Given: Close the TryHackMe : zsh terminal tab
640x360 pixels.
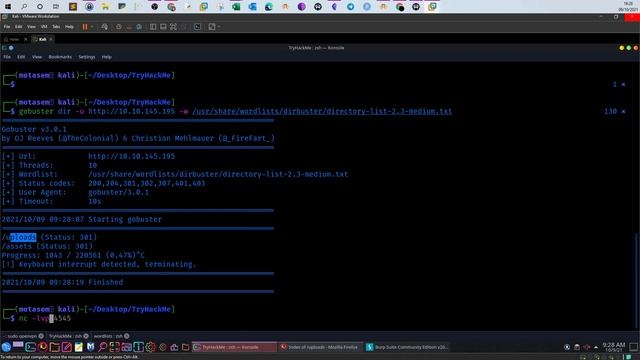Looking at the screenshot, I should pos(86,336).
